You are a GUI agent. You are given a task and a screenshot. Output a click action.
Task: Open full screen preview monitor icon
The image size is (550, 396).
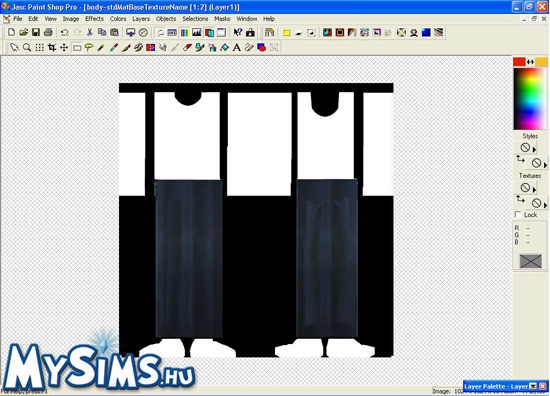tap(130, 33)
